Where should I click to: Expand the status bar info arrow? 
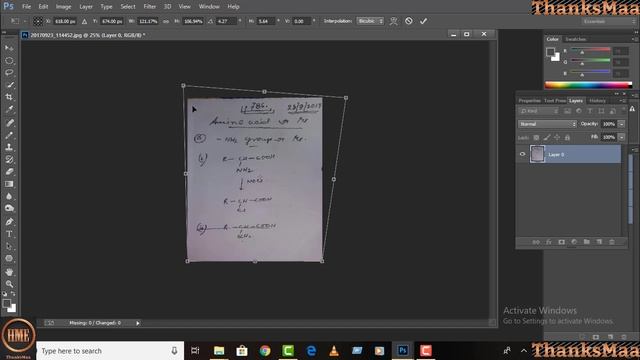coord(138,323)
